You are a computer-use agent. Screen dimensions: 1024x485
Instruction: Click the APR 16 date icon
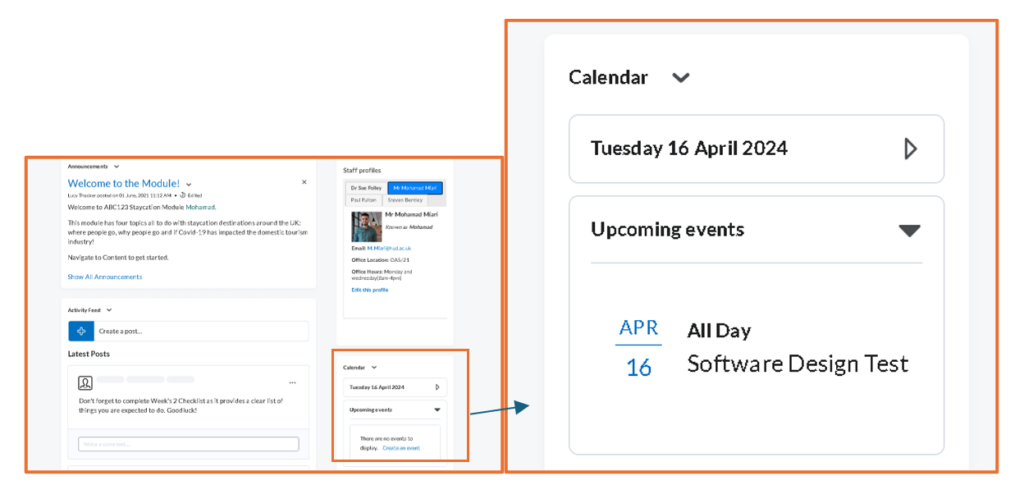(639, 349)
